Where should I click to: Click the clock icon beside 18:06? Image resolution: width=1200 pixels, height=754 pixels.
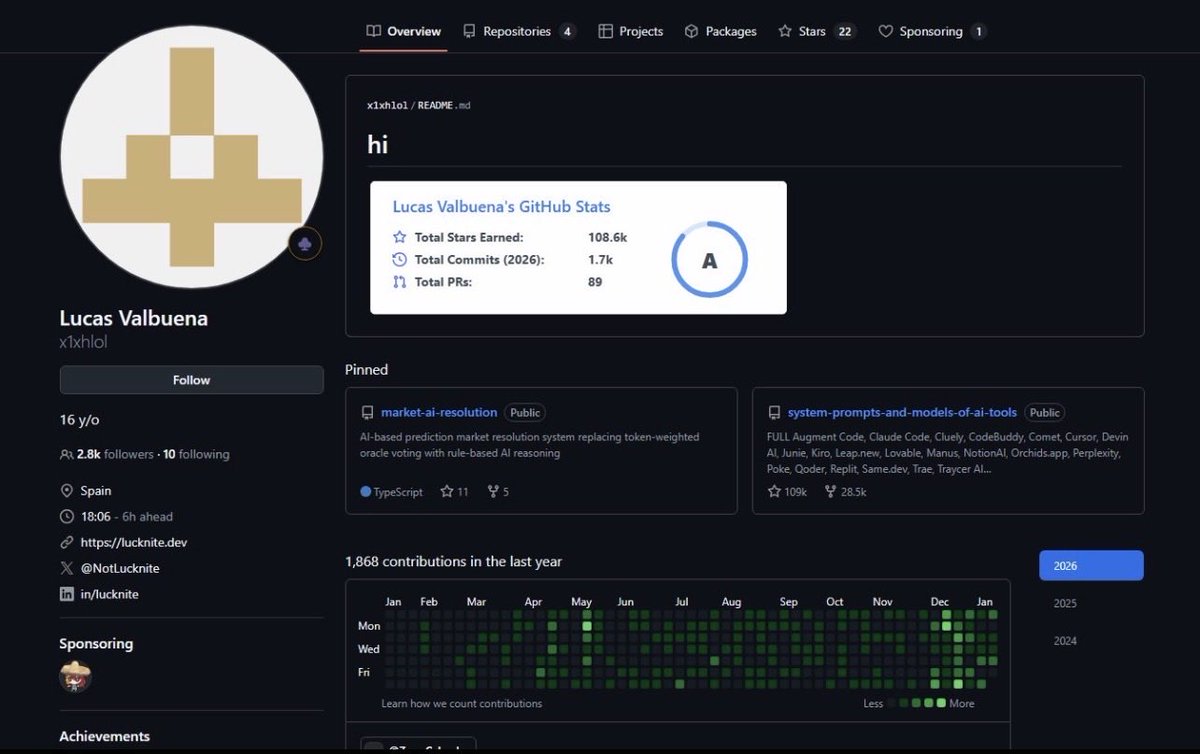67,517
